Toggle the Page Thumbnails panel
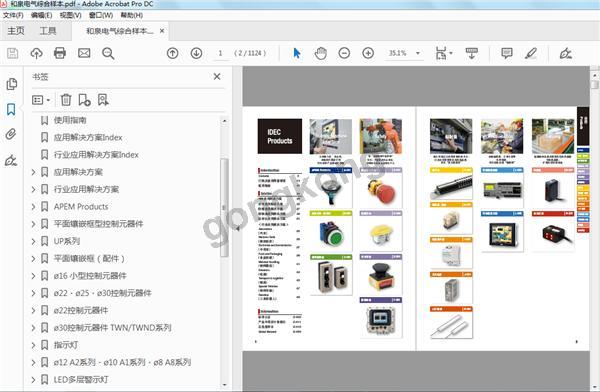The width and height of the screenshot is (600, 392). click(11, 84)
